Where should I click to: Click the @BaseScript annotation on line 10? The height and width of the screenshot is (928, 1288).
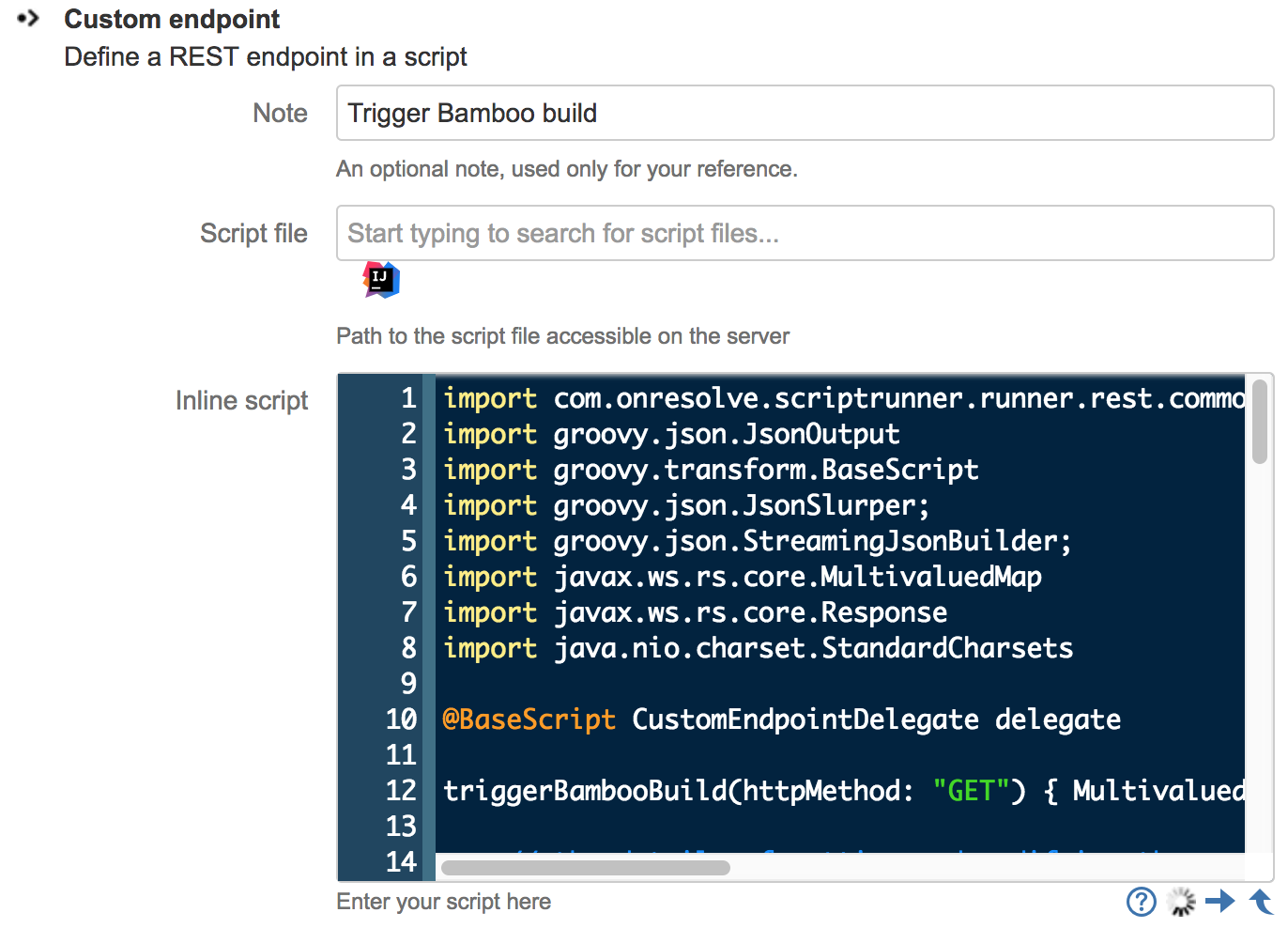[529, 719]
